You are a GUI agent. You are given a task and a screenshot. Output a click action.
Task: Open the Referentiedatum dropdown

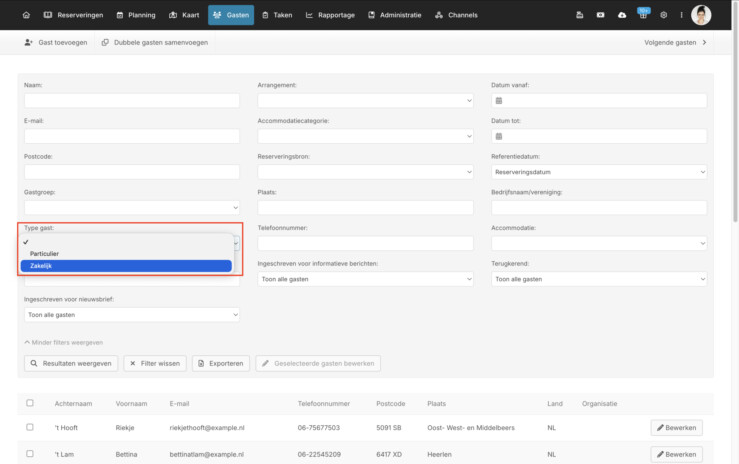click(x=599, y=172)
